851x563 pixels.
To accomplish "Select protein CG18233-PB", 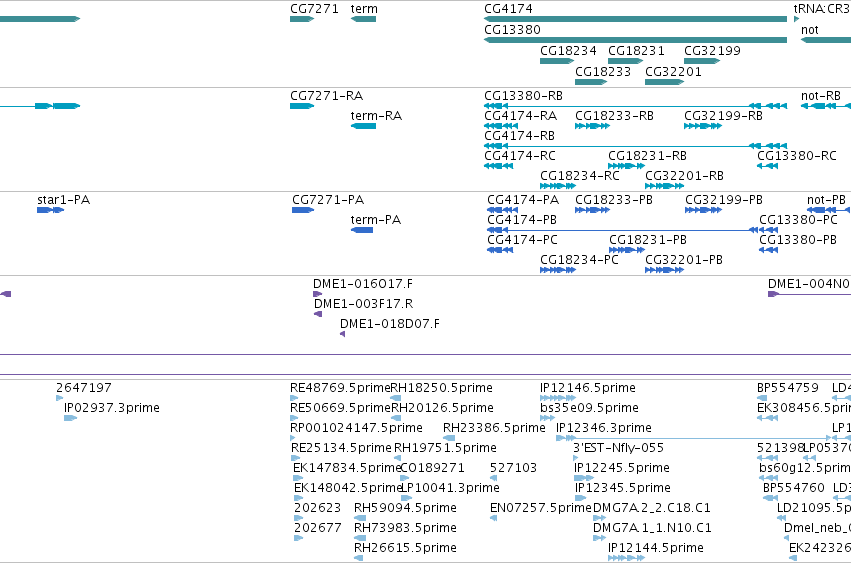I will click(592, 210).
